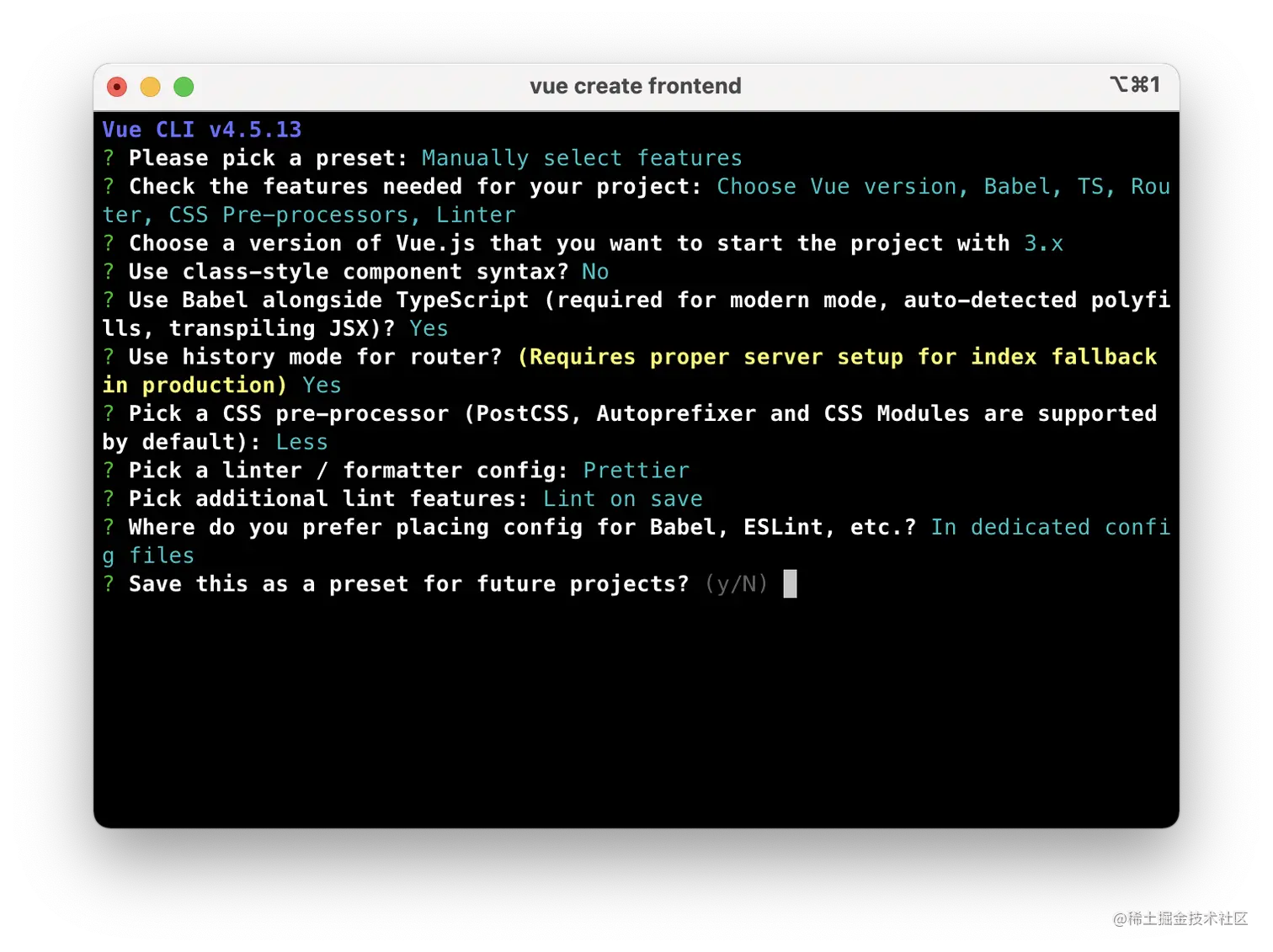This screenshot has width=1273, height=952.
Task: Click the Vue CLI v4.5.13 version text
Action: pyautogui.click(x=201, y=129)
